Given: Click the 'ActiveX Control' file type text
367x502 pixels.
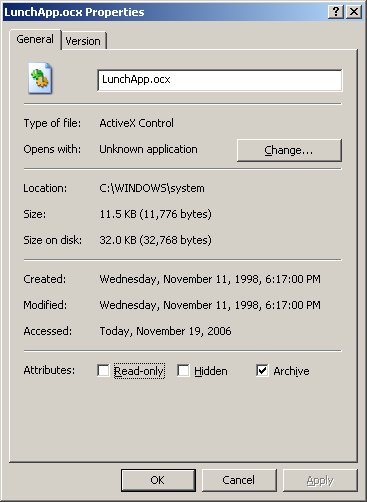Looking at the screenshot, I should pos(137,123).
